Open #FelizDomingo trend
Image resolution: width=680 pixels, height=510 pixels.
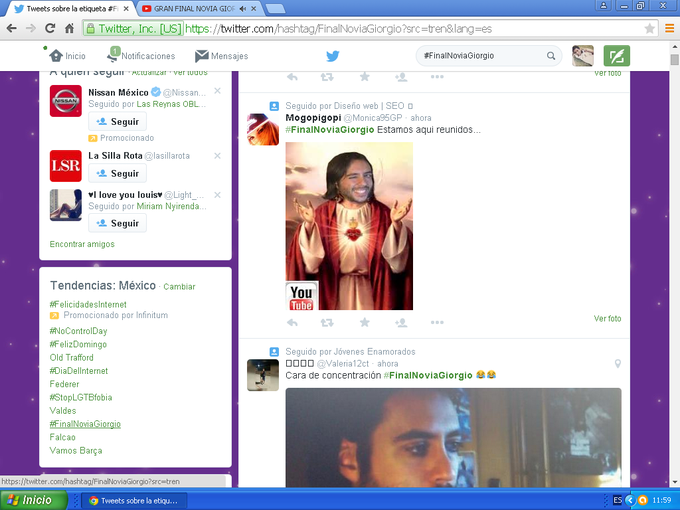[78, 344]
